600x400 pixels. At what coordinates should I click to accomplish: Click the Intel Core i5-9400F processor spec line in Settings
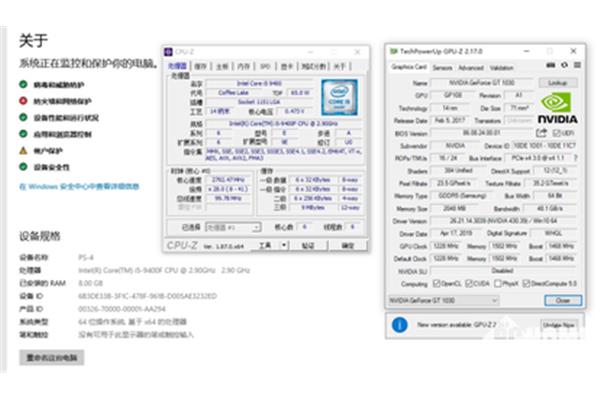(x=164, y=270)
